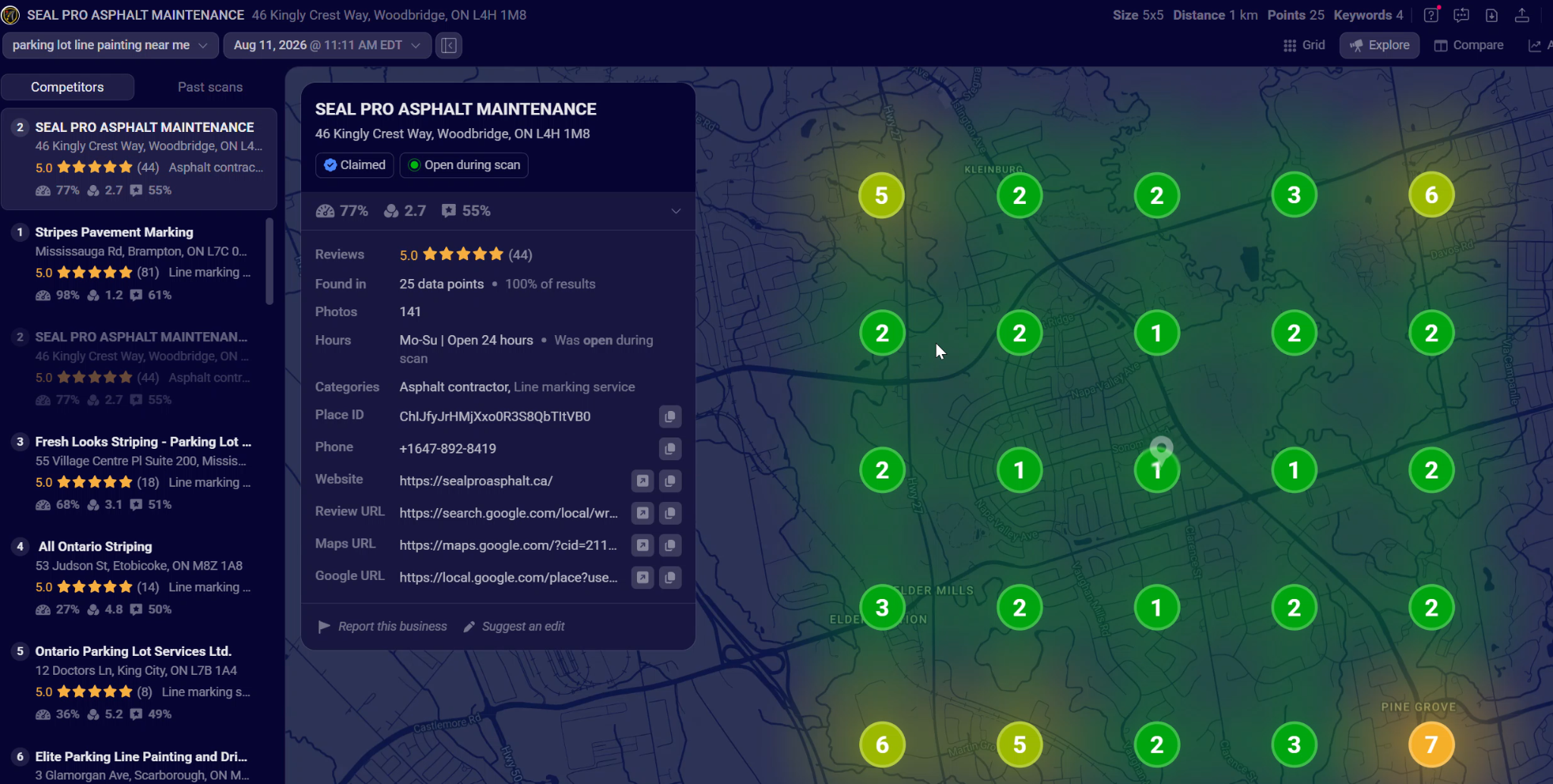Click the pencil icon beside Suggest an edit
1553x784 pixels.
coord(469,626)
